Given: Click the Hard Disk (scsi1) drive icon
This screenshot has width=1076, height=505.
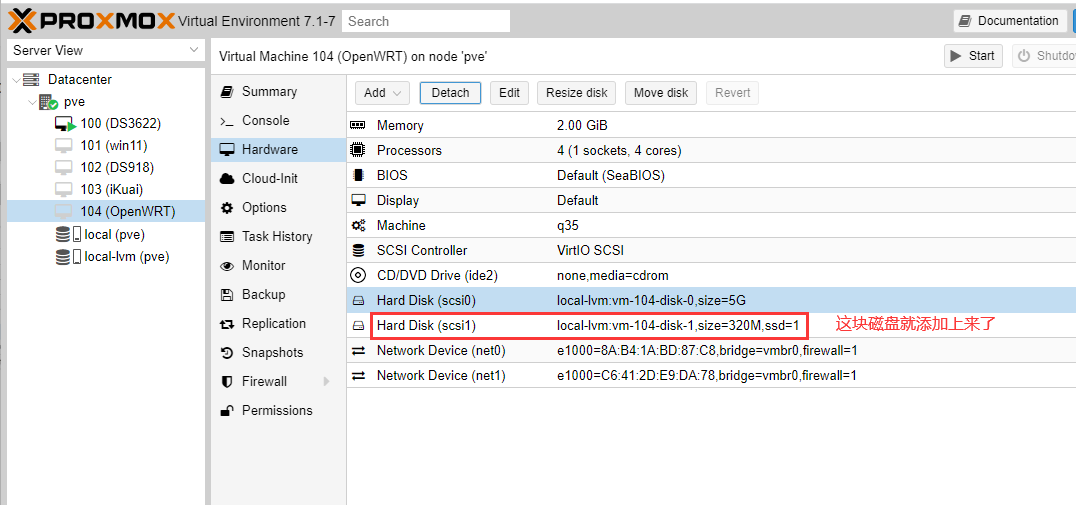Looking at the screenshot, I should [x=358, y=326].
